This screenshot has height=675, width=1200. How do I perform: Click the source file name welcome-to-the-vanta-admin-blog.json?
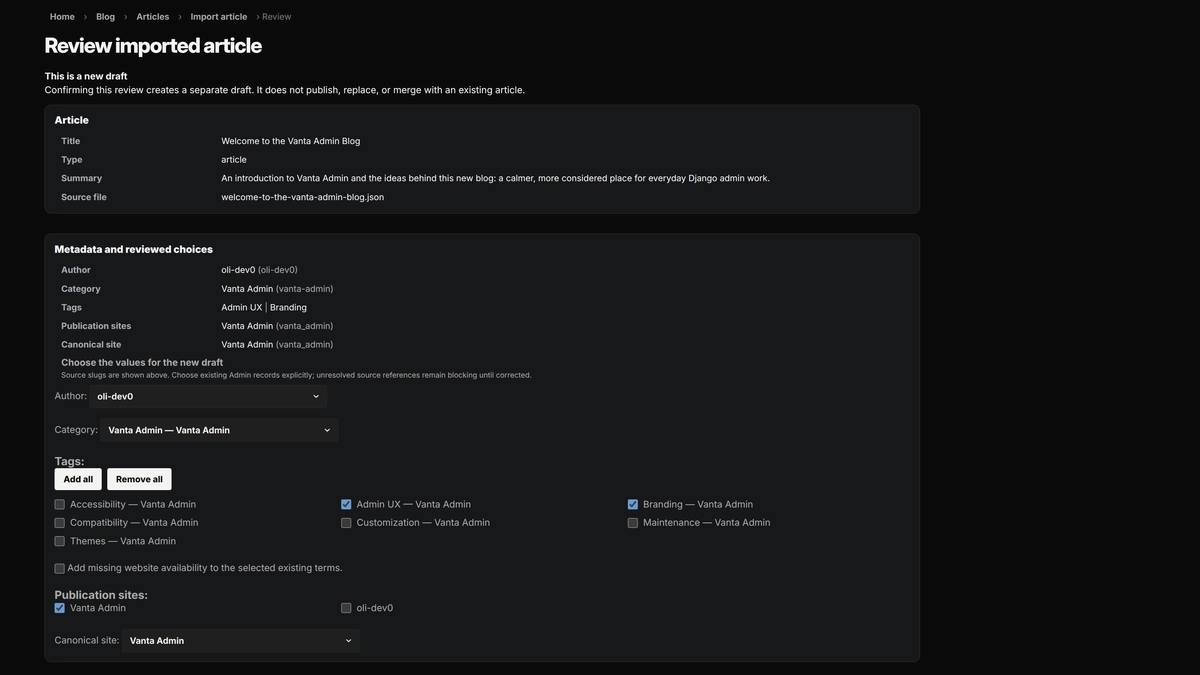[x=303, y=197]
